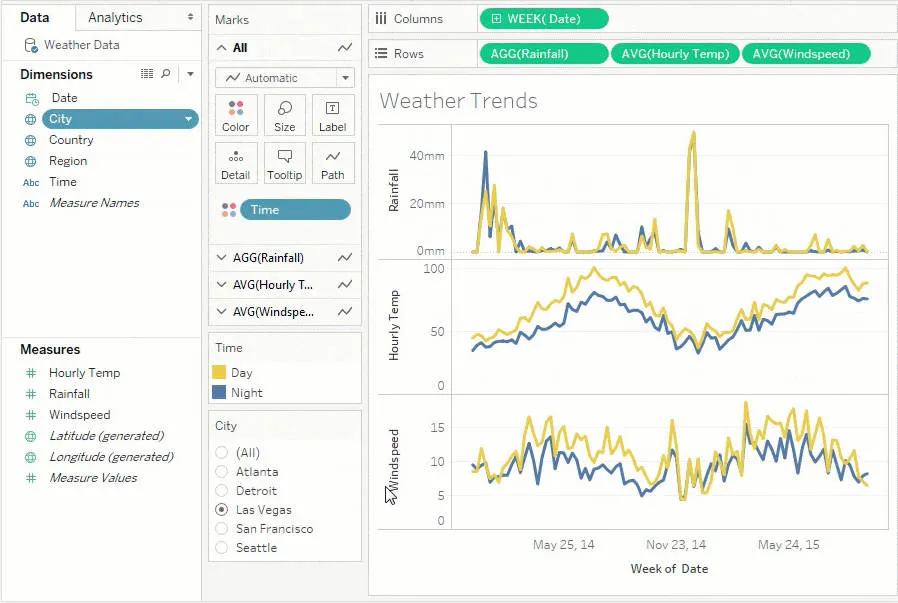The width and height of the screenshot is (898, 603).
Task: Click the globe icon beside City
Action: tap(30, 119)
